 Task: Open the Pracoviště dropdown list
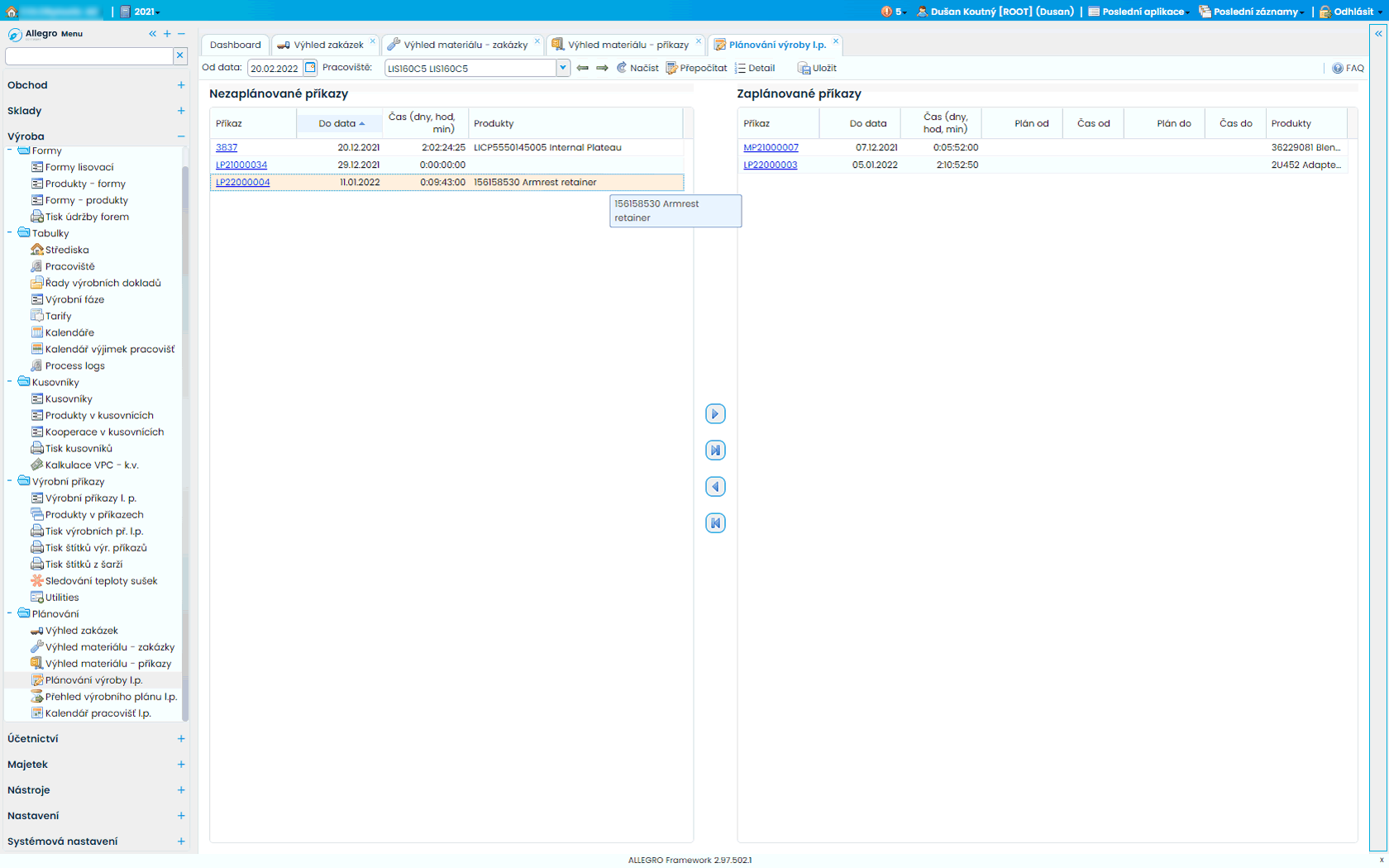click(x=563, y=68)
